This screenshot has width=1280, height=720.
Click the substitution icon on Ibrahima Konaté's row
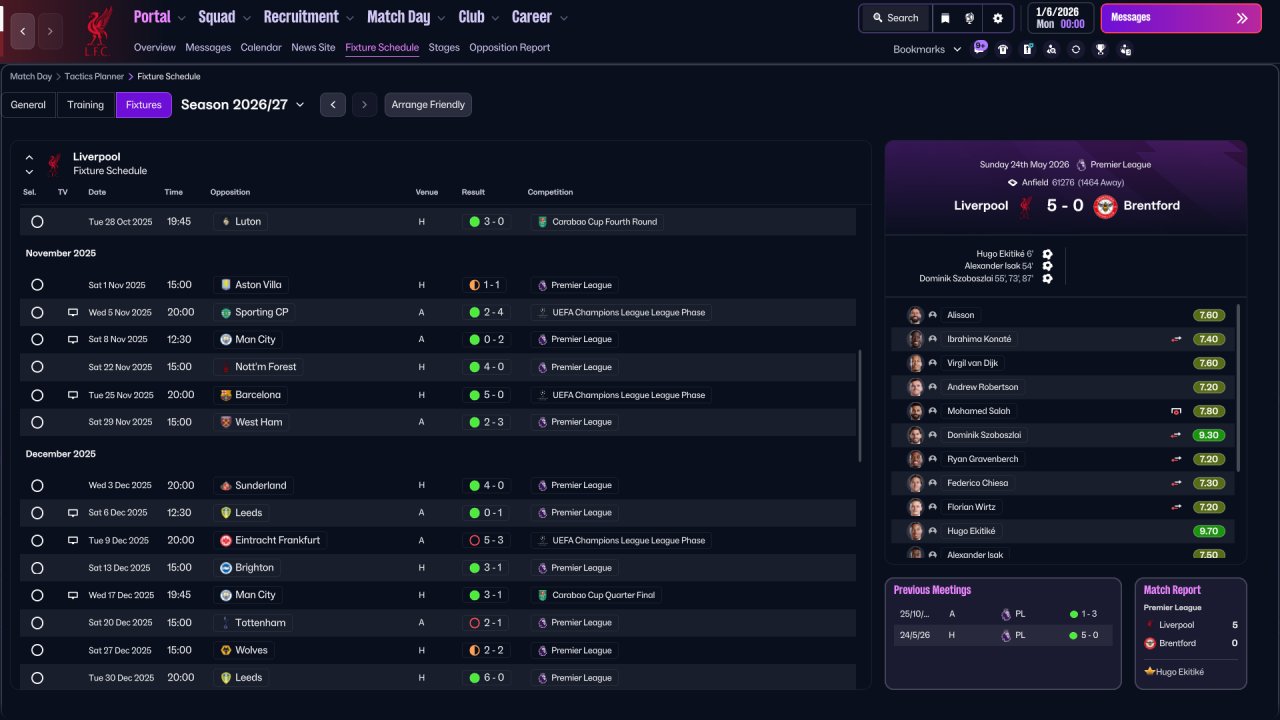[1176, 339]
